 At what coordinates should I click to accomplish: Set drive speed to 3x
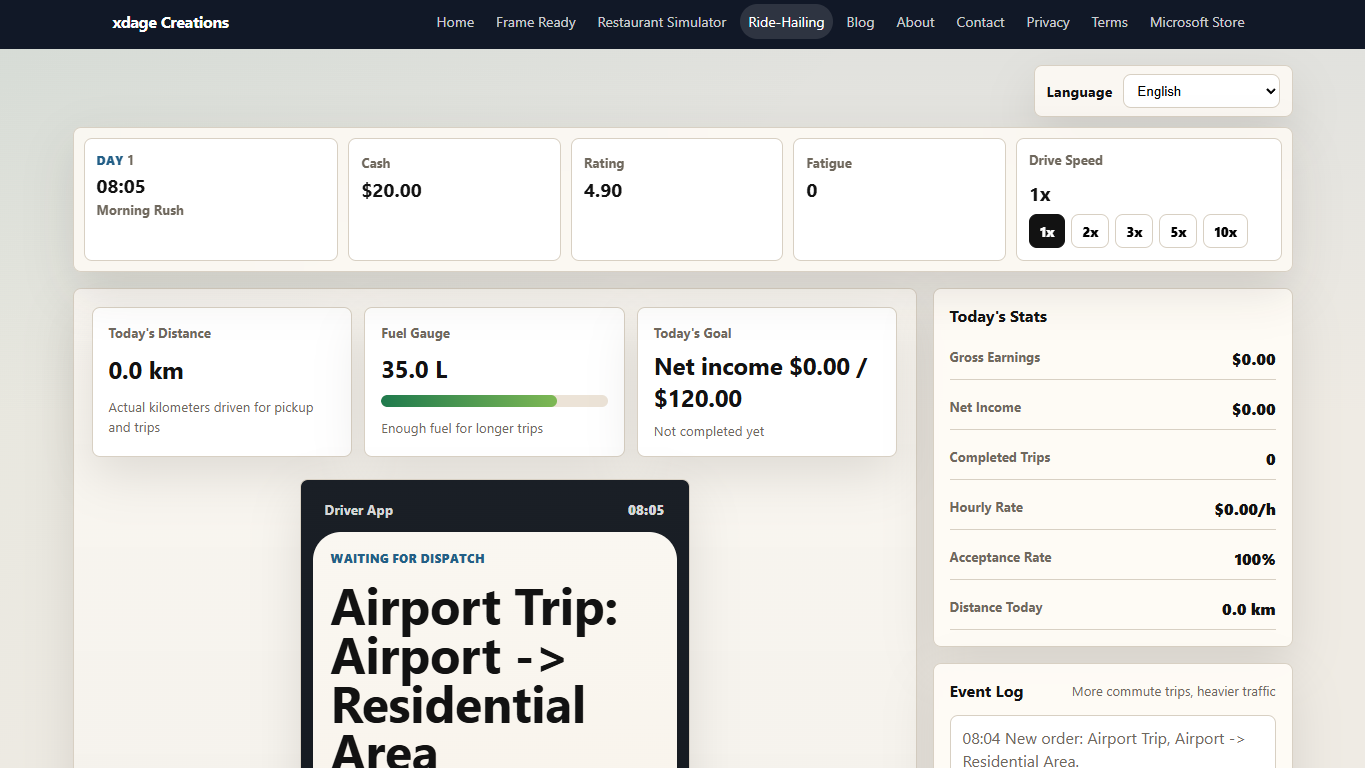[x=1134, y=232]
